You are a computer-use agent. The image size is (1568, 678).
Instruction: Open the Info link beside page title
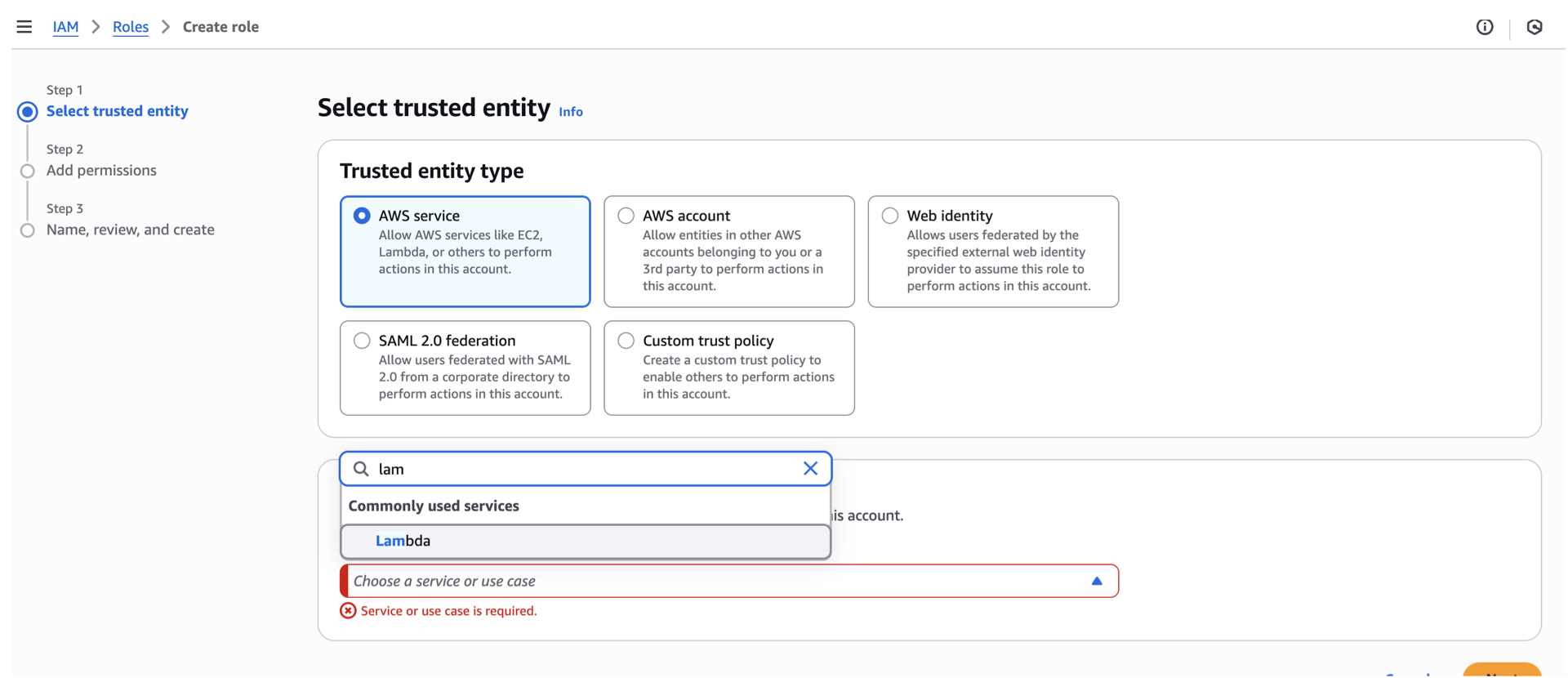[570, 112]
